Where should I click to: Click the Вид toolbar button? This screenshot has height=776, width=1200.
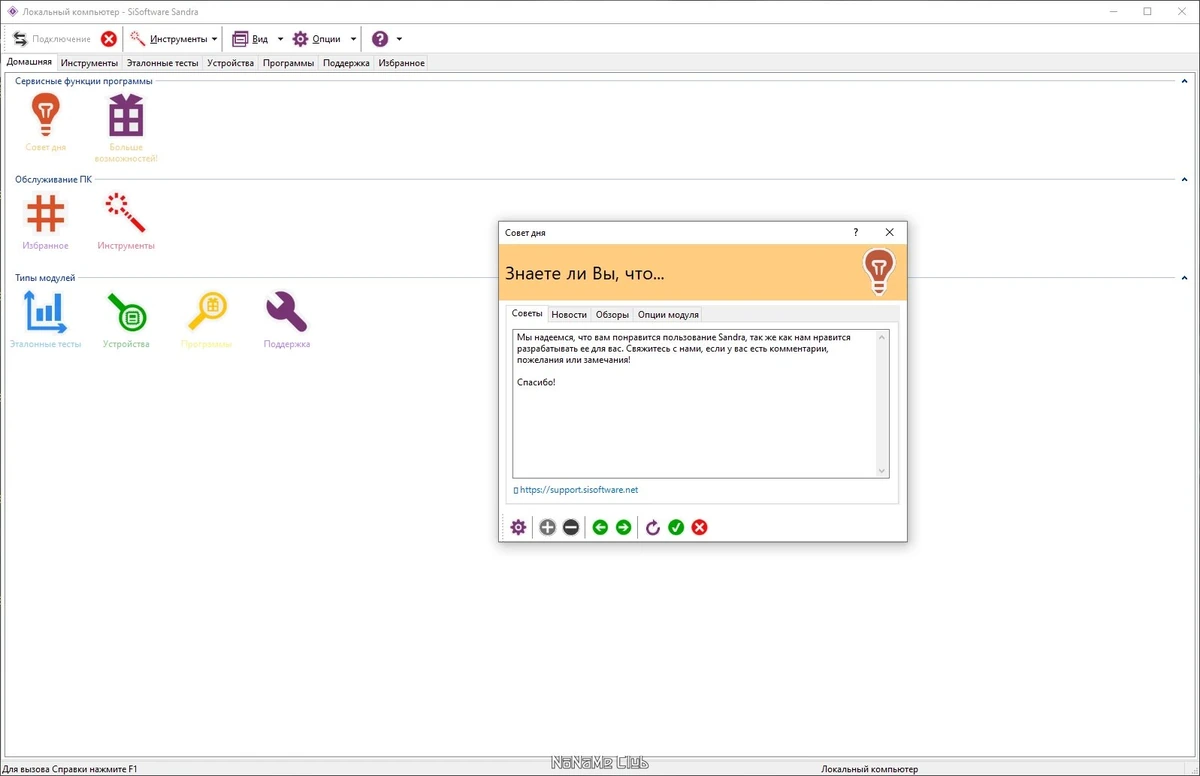(251, 39)
